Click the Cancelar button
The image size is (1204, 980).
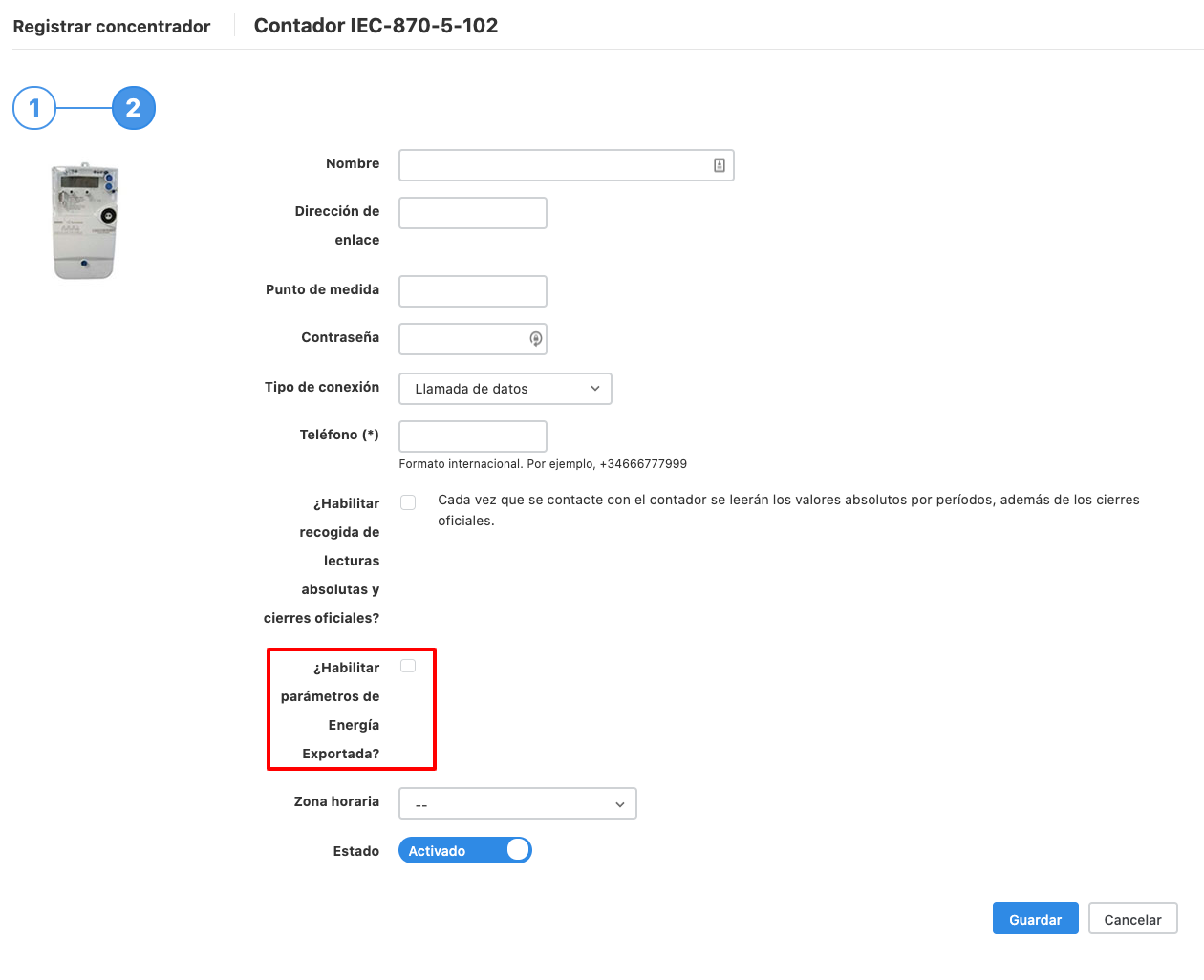tap(1133, 919)
